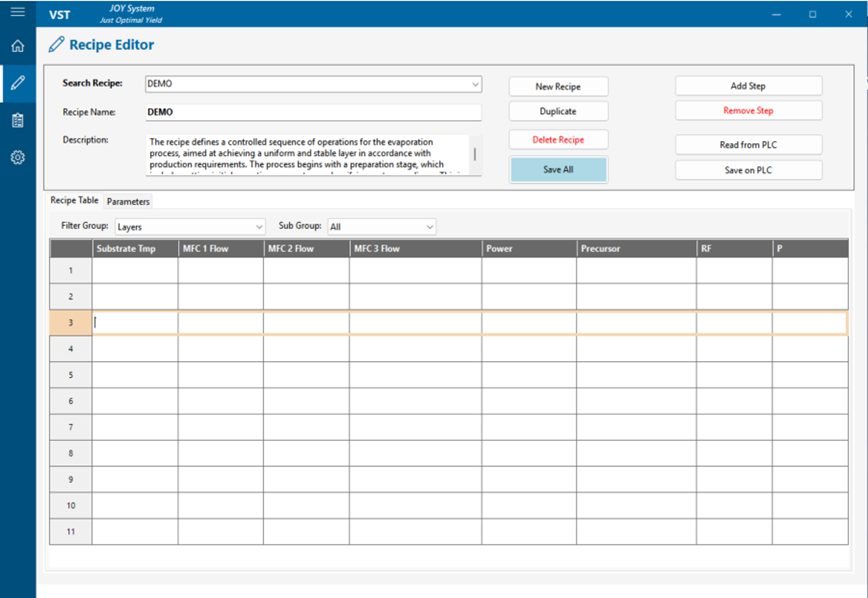This screenshot has height=598, width=868.
Task: Click MFC 3 Flow cell in row 11
Action: click(415, 532)
